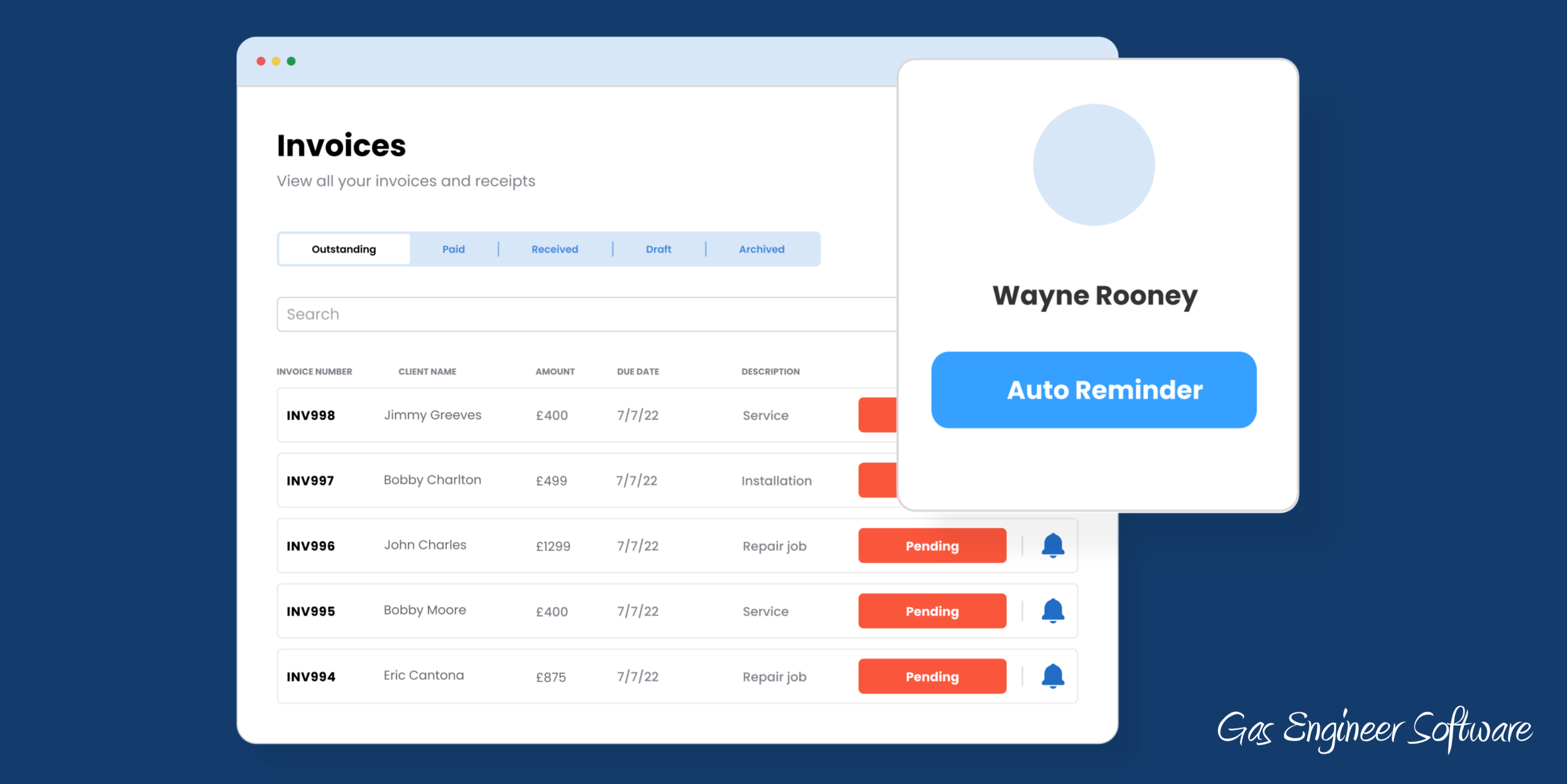Viewport: 1567px width, 784px height.
Task: Click the yellow minimize dot
Action: [276, 61]
